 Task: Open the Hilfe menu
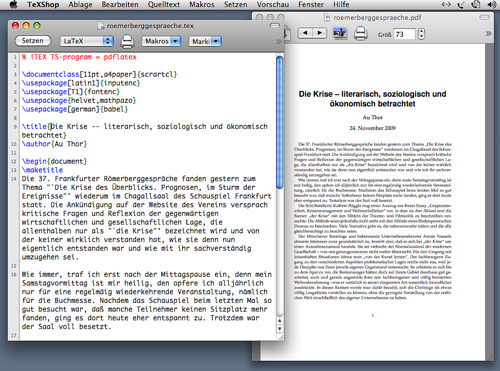pyautogui.click(x=341, y=5)
